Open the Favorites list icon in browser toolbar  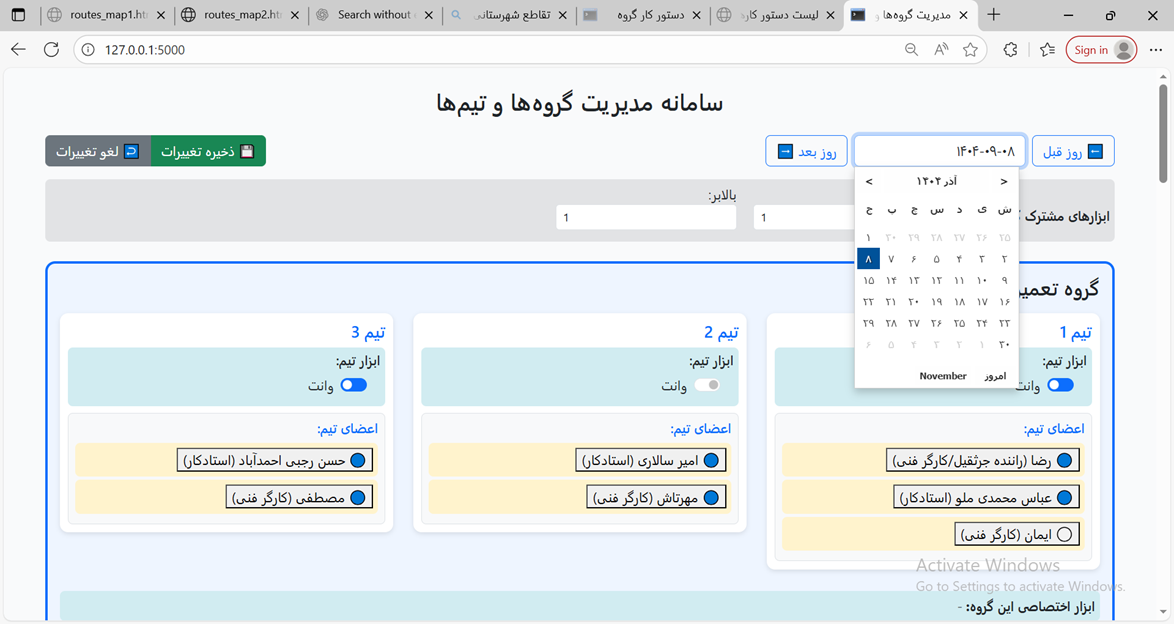point(1047,50)
